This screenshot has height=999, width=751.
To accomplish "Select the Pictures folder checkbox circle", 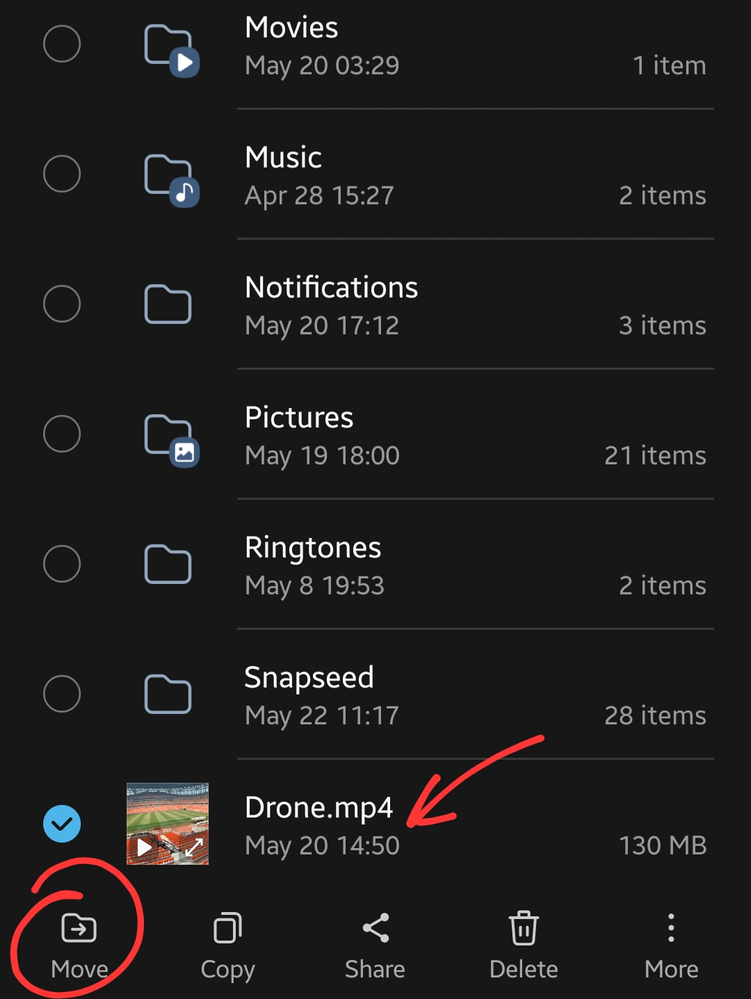I will [62, 433].
